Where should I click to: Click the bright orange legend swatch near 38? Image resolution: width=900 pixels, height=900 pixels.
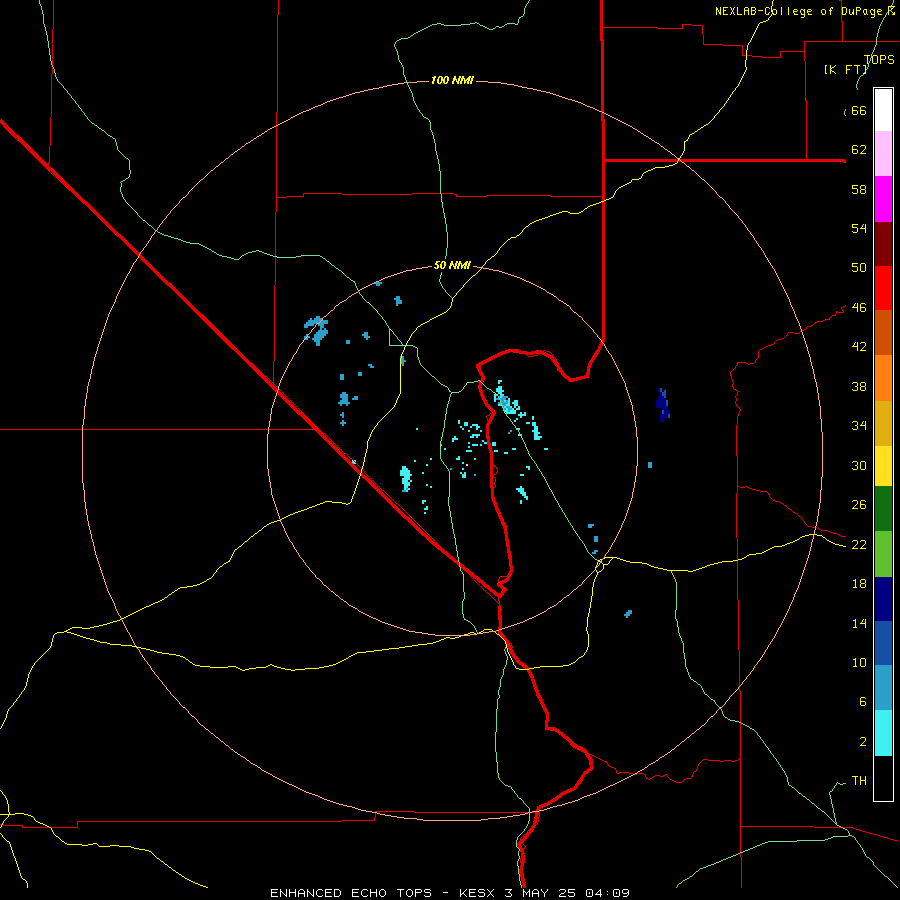(x=883, y=378)
